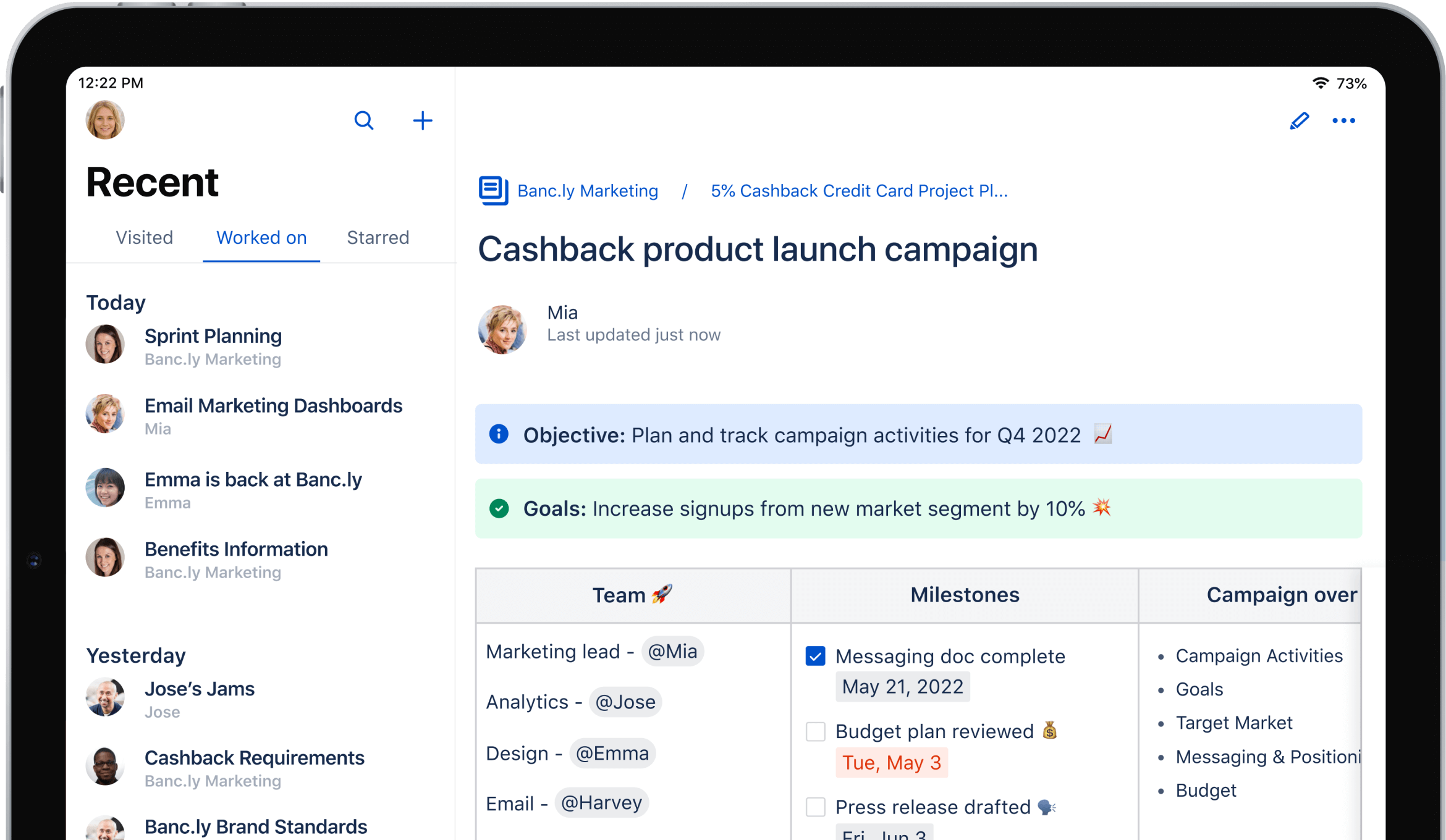
Task: Toggle the Messaging doc complete checkbox
Action: [817, 655]
